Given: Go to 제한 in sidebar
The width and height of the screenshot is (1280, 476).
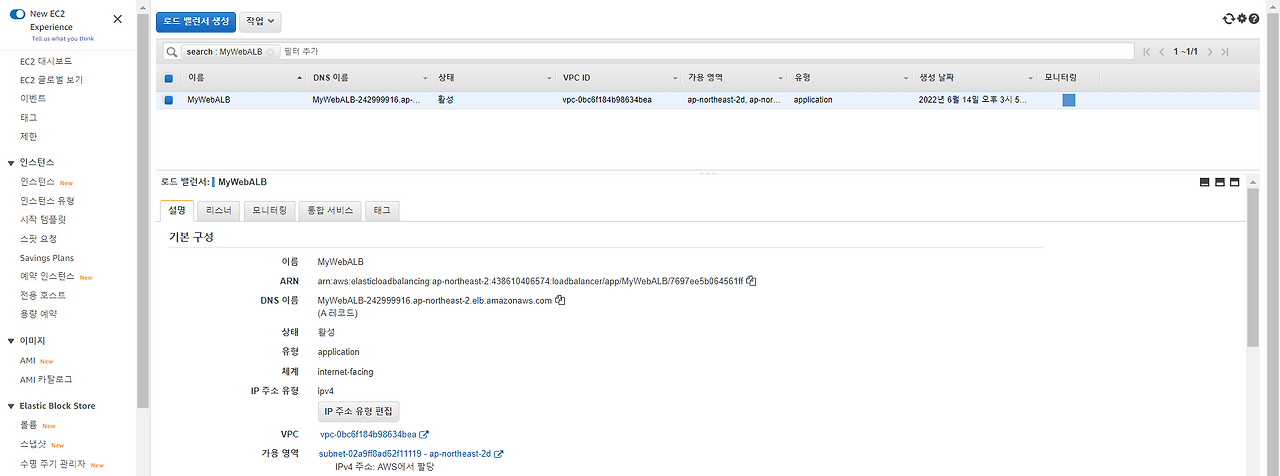Looking at the screenshot, I should point(29,137).
